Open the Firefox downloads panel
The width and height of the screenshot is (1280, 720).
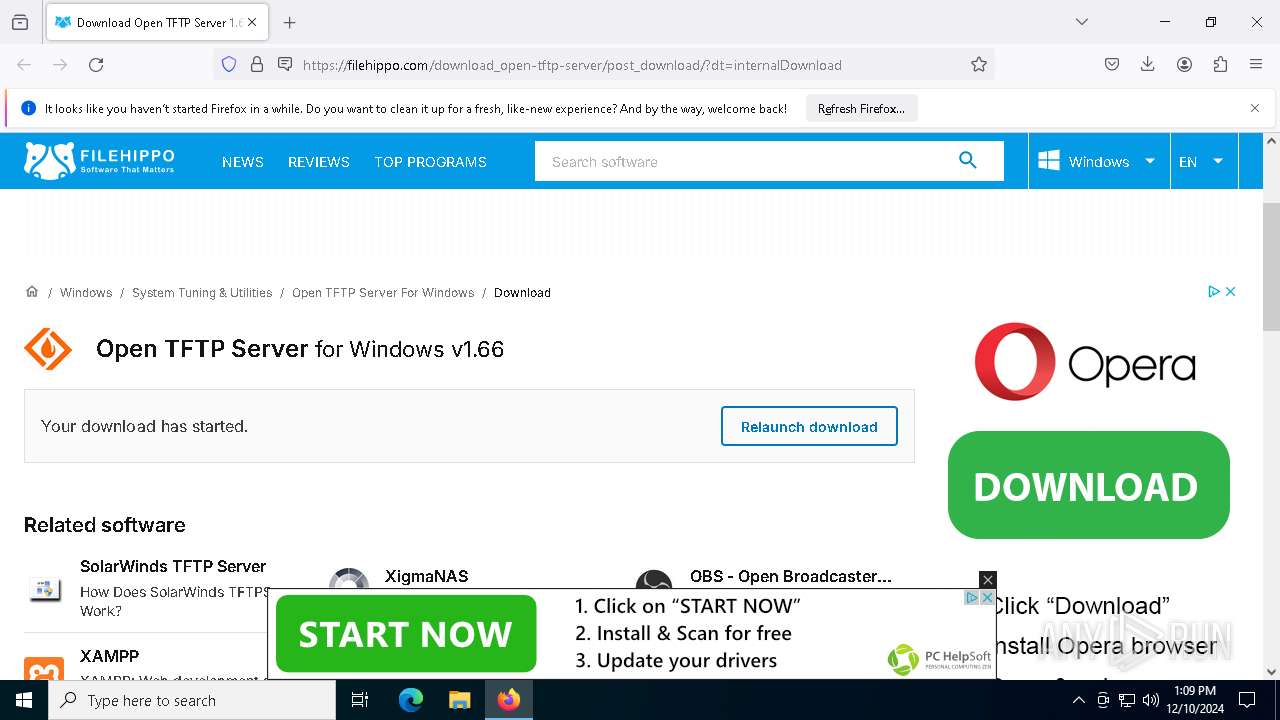pyautogui.click(x=1148, y=65)
